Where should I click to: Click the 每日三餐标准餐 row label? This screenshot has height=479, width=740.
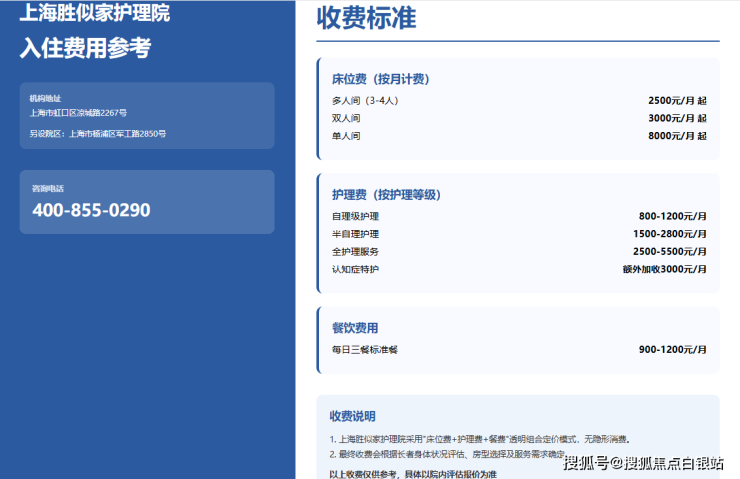[365, 350]
